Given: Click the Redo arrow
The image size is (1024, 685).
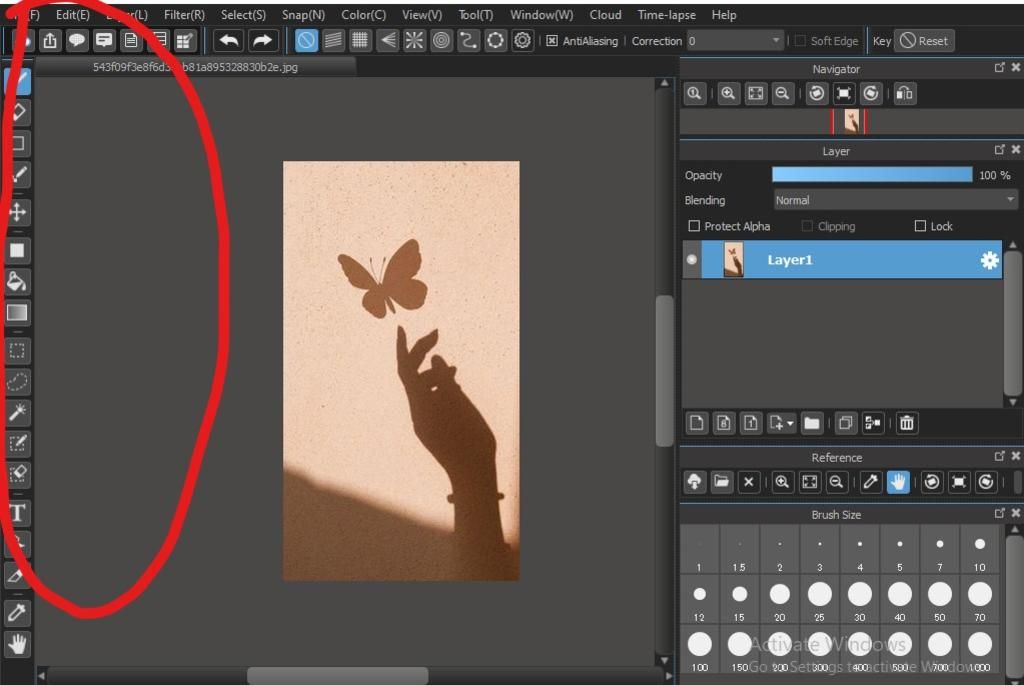Looking at the screenshot, I should pyautogui.click(x=262, y=40).
